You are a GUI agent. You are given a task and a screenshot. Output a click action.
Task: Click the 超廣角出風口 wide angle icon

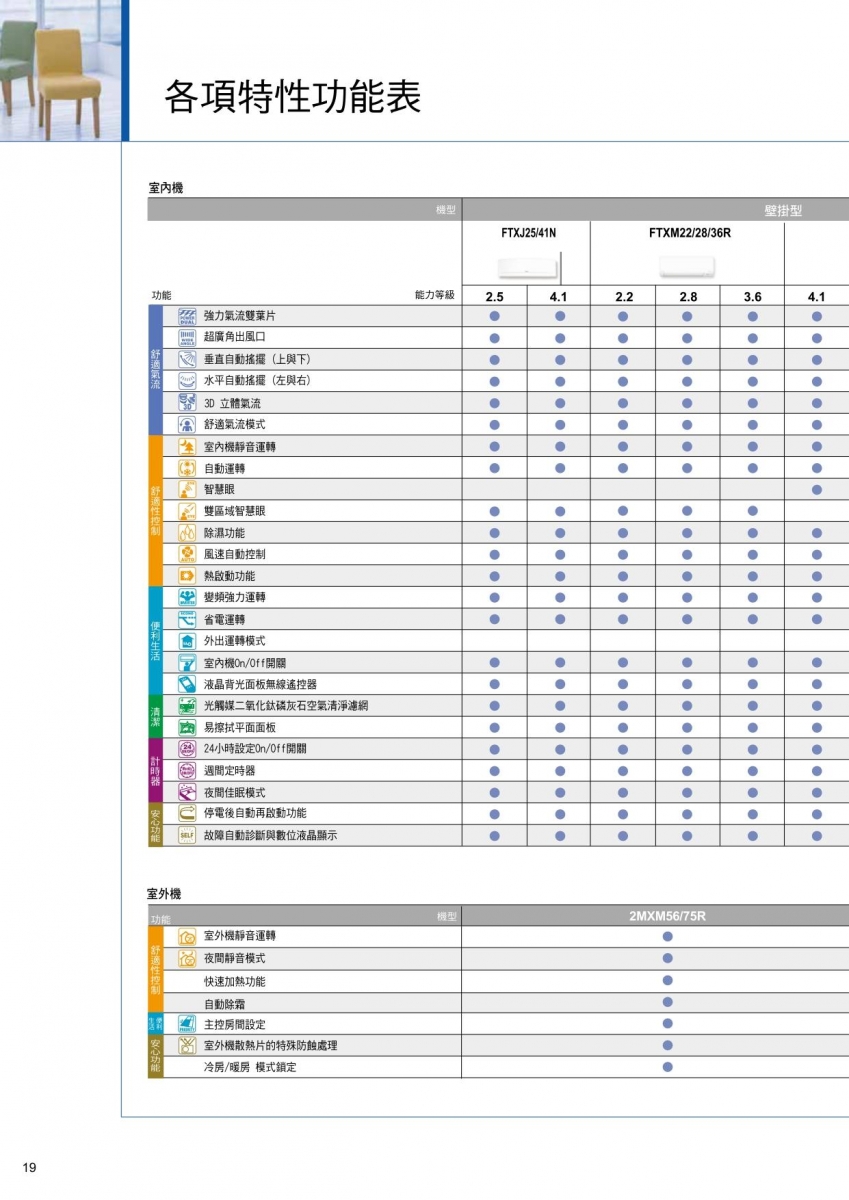187,337
